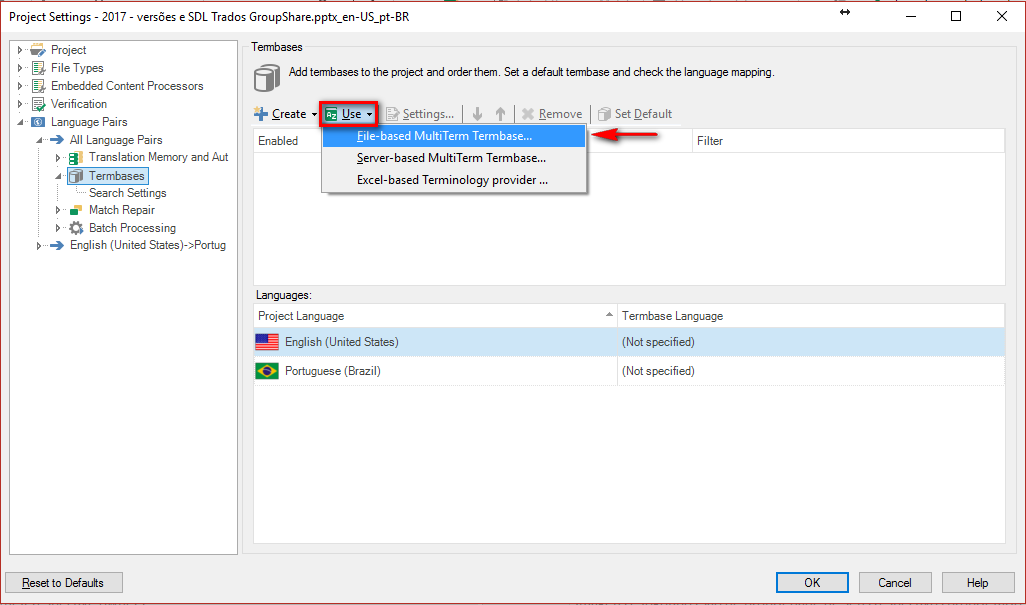1026x605 pixels.
Task: Click the Brazil flag icon
Action: coord(267,371)
